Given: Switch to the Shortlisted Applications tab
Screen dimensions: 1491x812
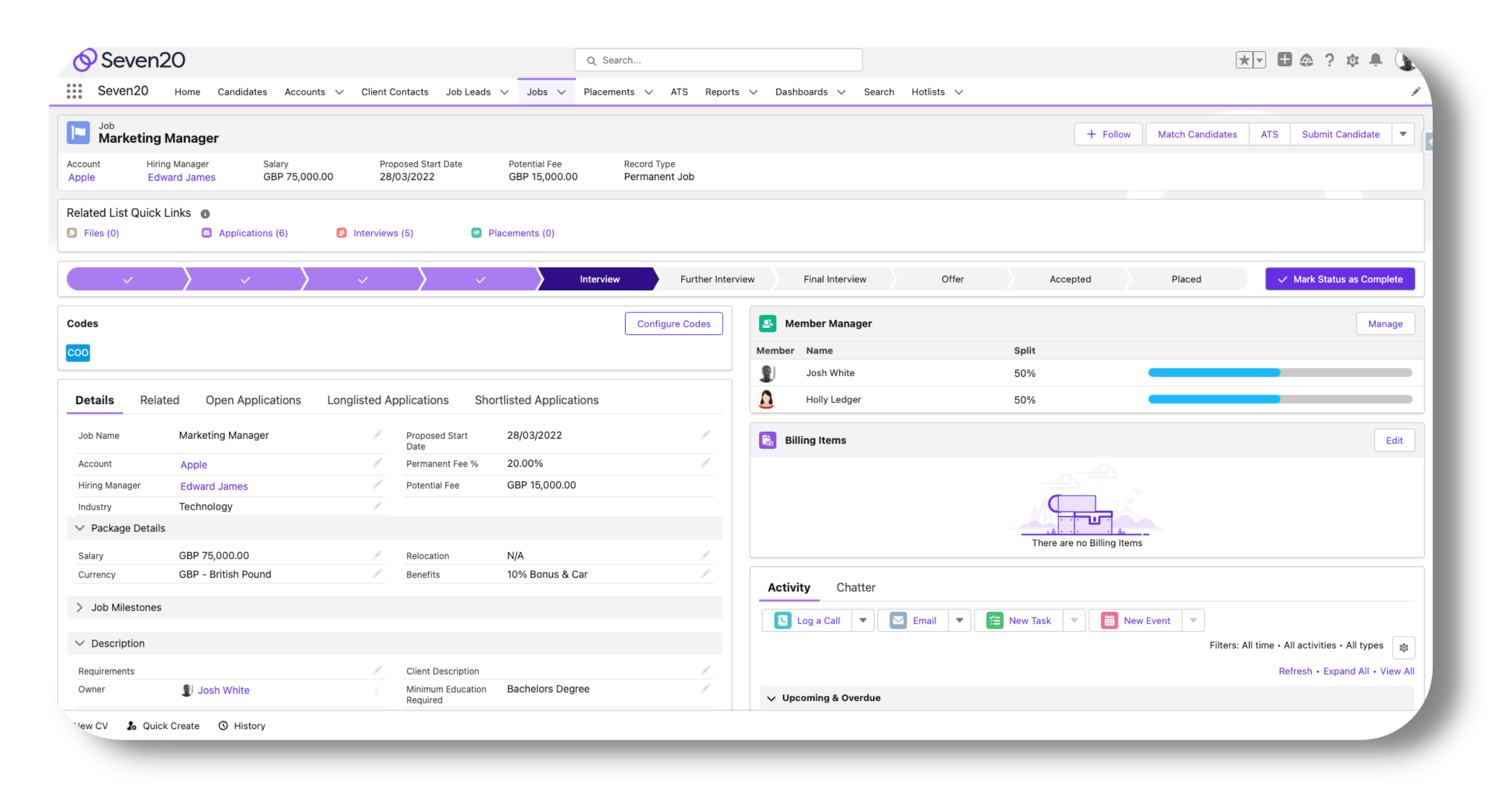Looking at the screenshot, I should pos(536,400).
